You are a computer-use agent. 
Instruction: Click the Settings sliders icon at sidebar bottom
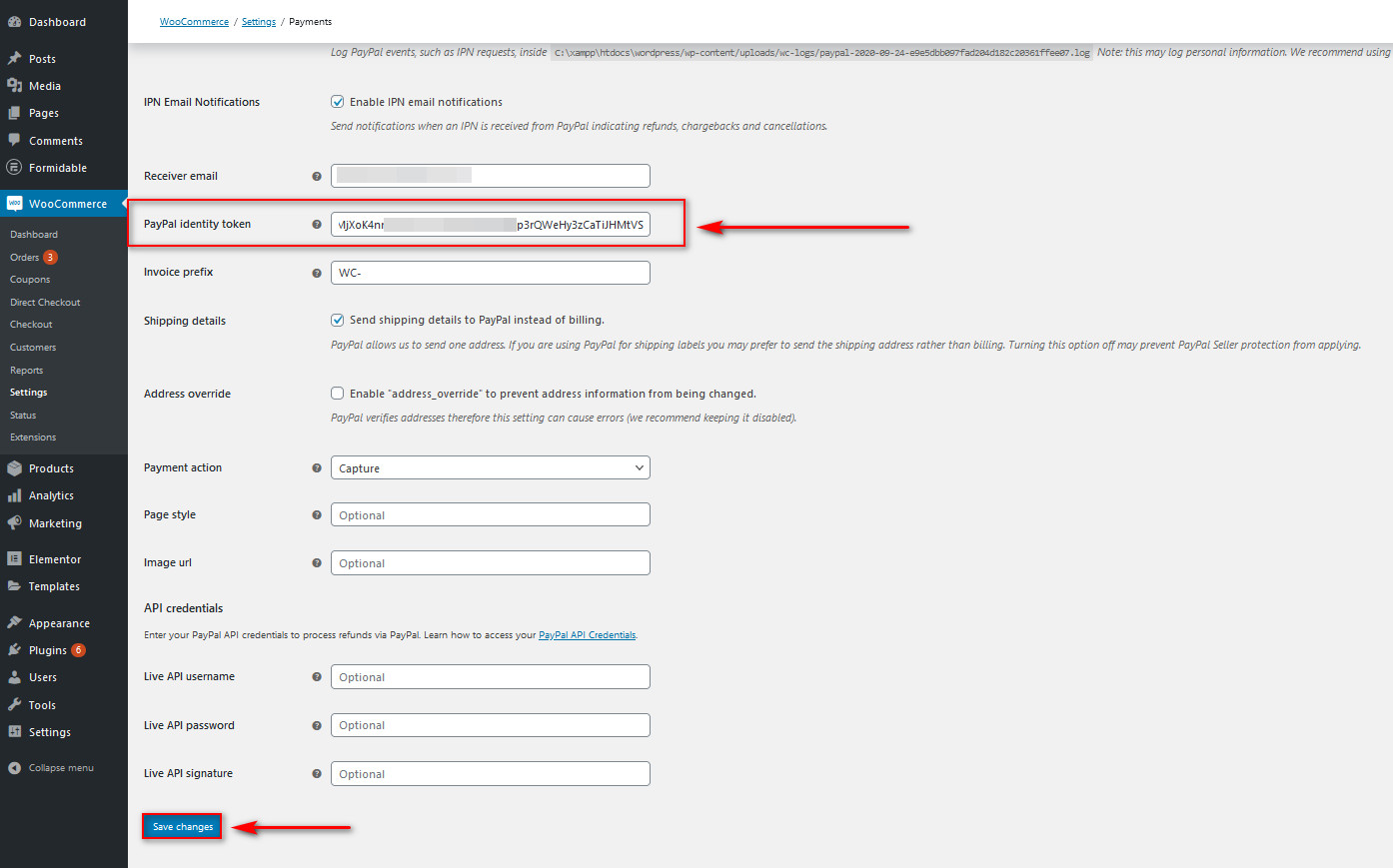click(x=14, y=732)
